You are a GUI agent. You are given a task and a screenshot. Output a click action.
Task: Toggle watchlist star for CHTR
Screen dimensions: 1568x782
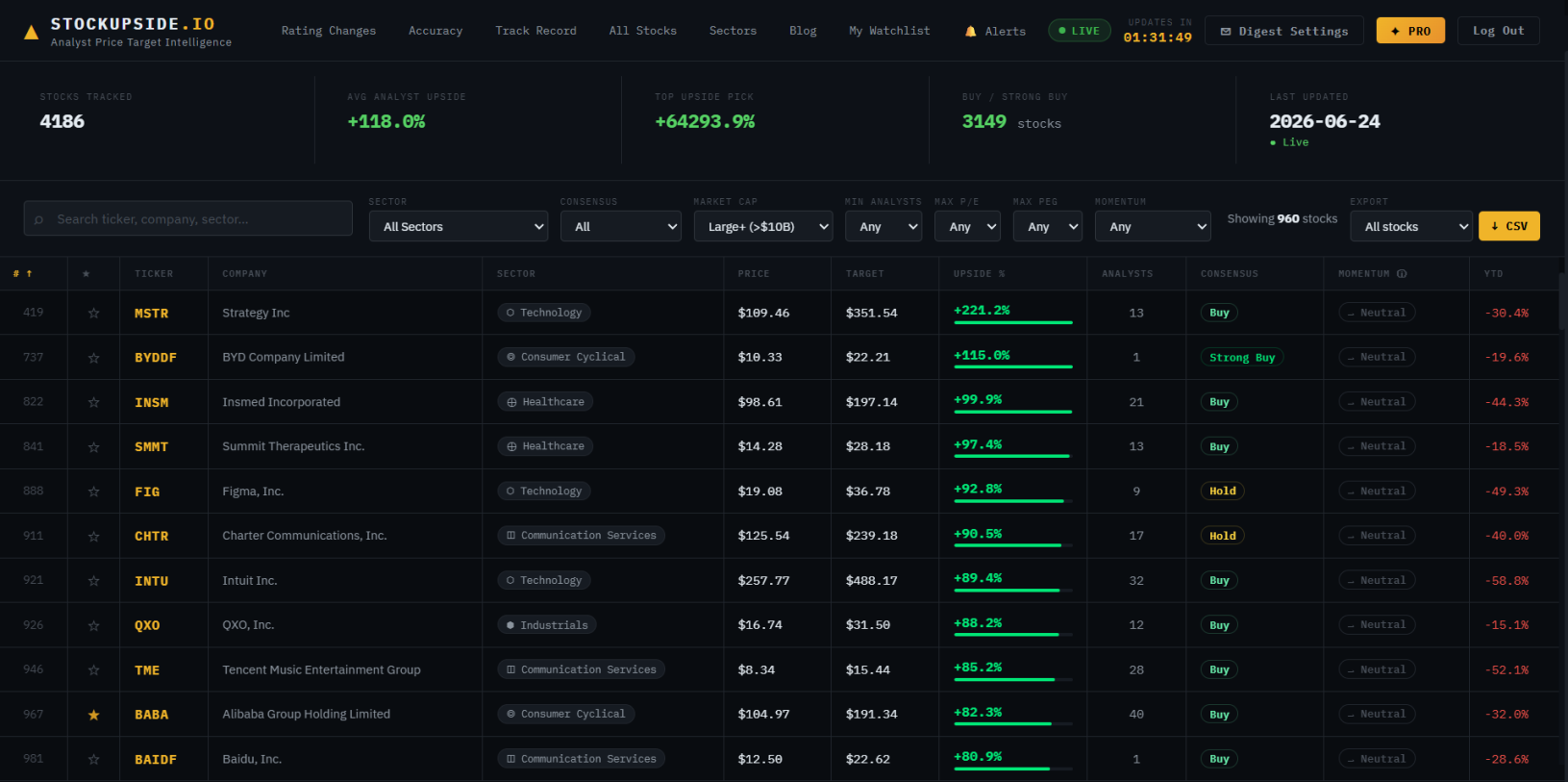(x=93, y=536)
